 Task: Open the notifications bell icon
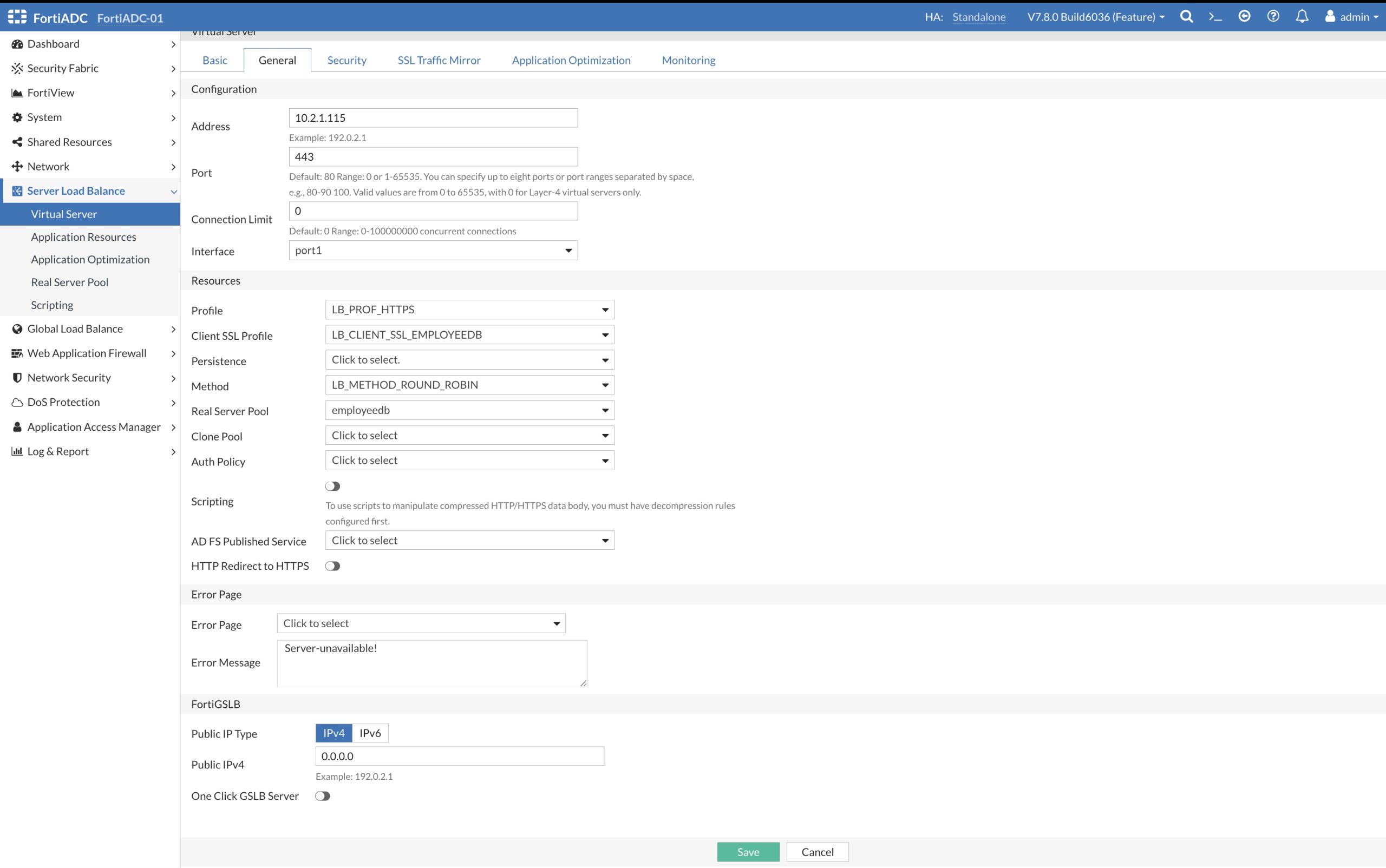click(x=1302, y=16)
